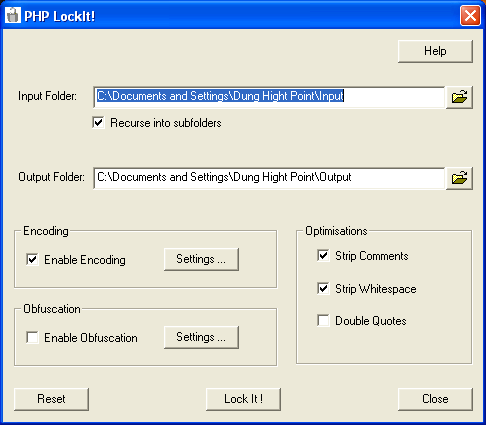Toggle Strip Whitespace option
This screenshot has width=486, height=425.
pyautogui.click(x=323, y=288)
